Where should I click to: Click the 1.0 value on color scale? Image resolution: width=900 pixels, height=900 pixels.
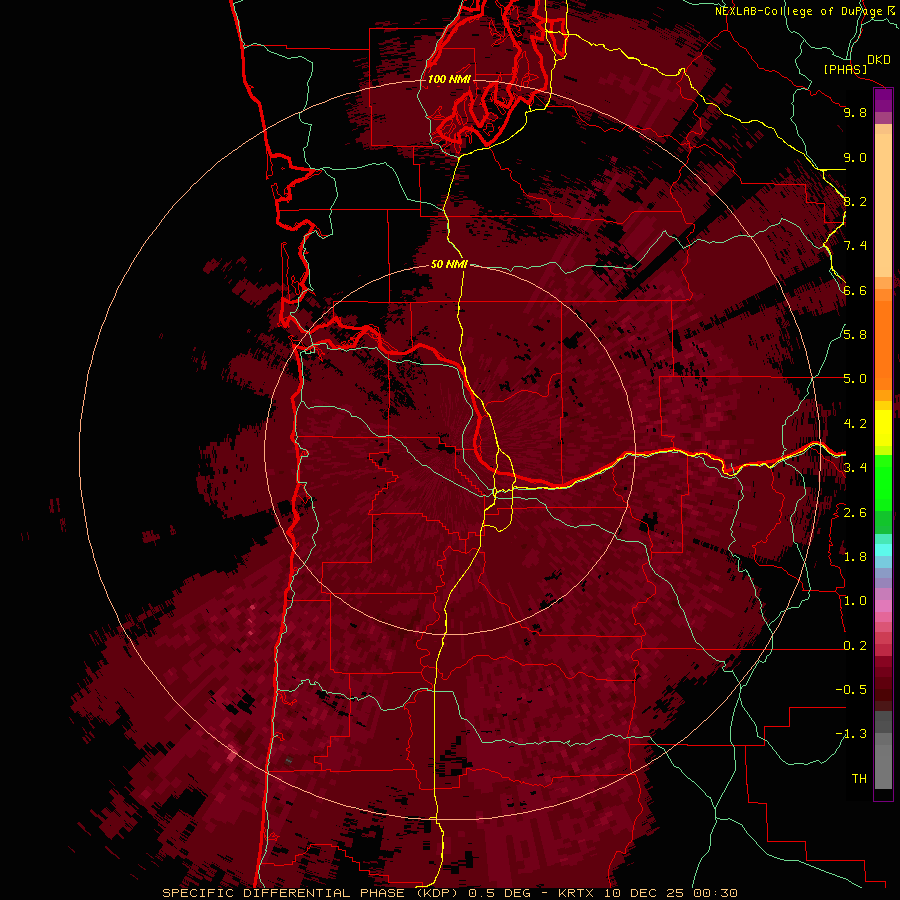pyautogui.click(x=855, y=601)
